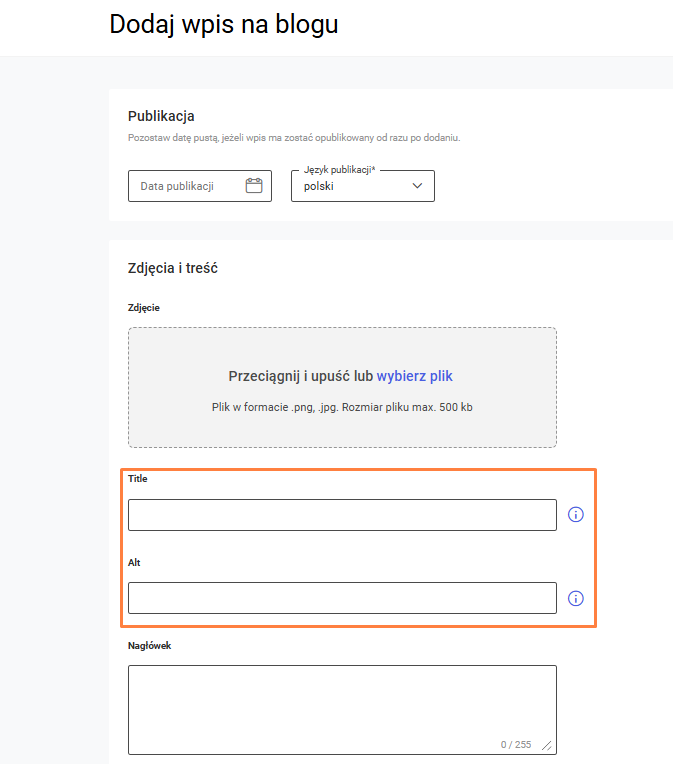Image resolution: width=673 pixels, height=764 pixels.
Task: Focus the Alt text input
Action: click(342, 598)
